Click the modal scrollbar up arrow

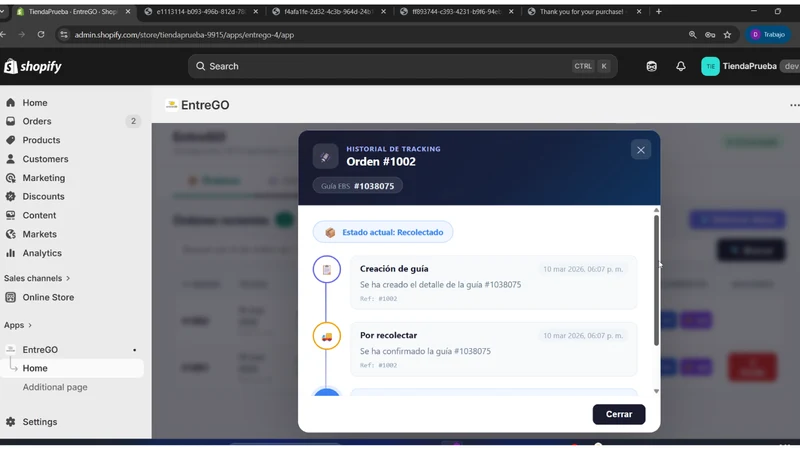pos(656,210)
